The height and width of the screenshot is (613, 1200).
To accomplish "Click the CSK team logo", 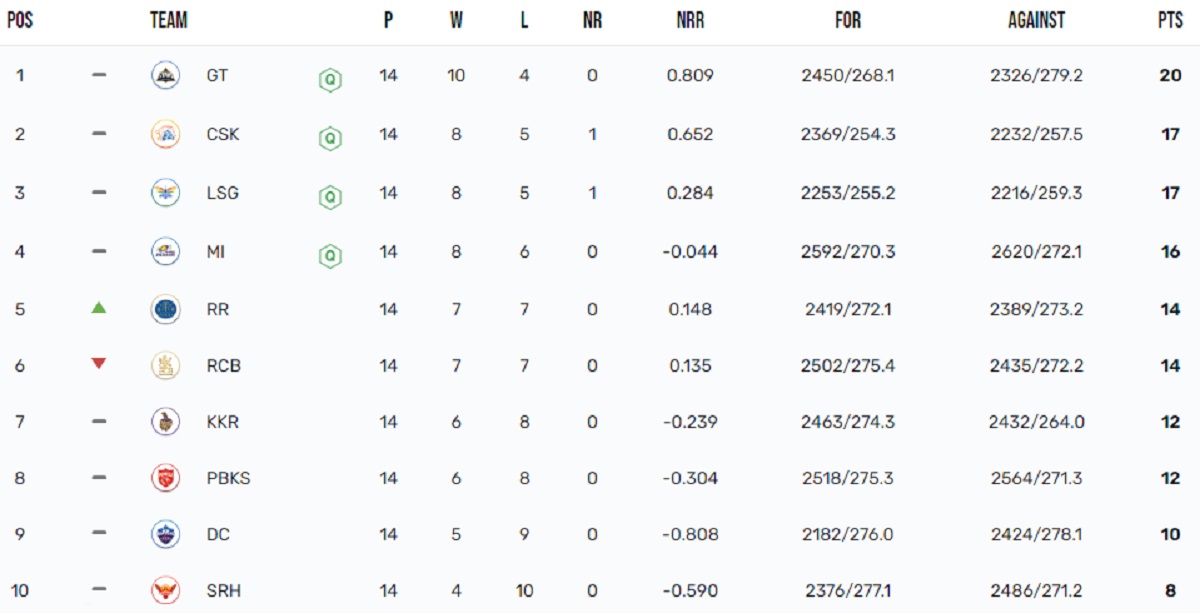I will click(165, 134).
